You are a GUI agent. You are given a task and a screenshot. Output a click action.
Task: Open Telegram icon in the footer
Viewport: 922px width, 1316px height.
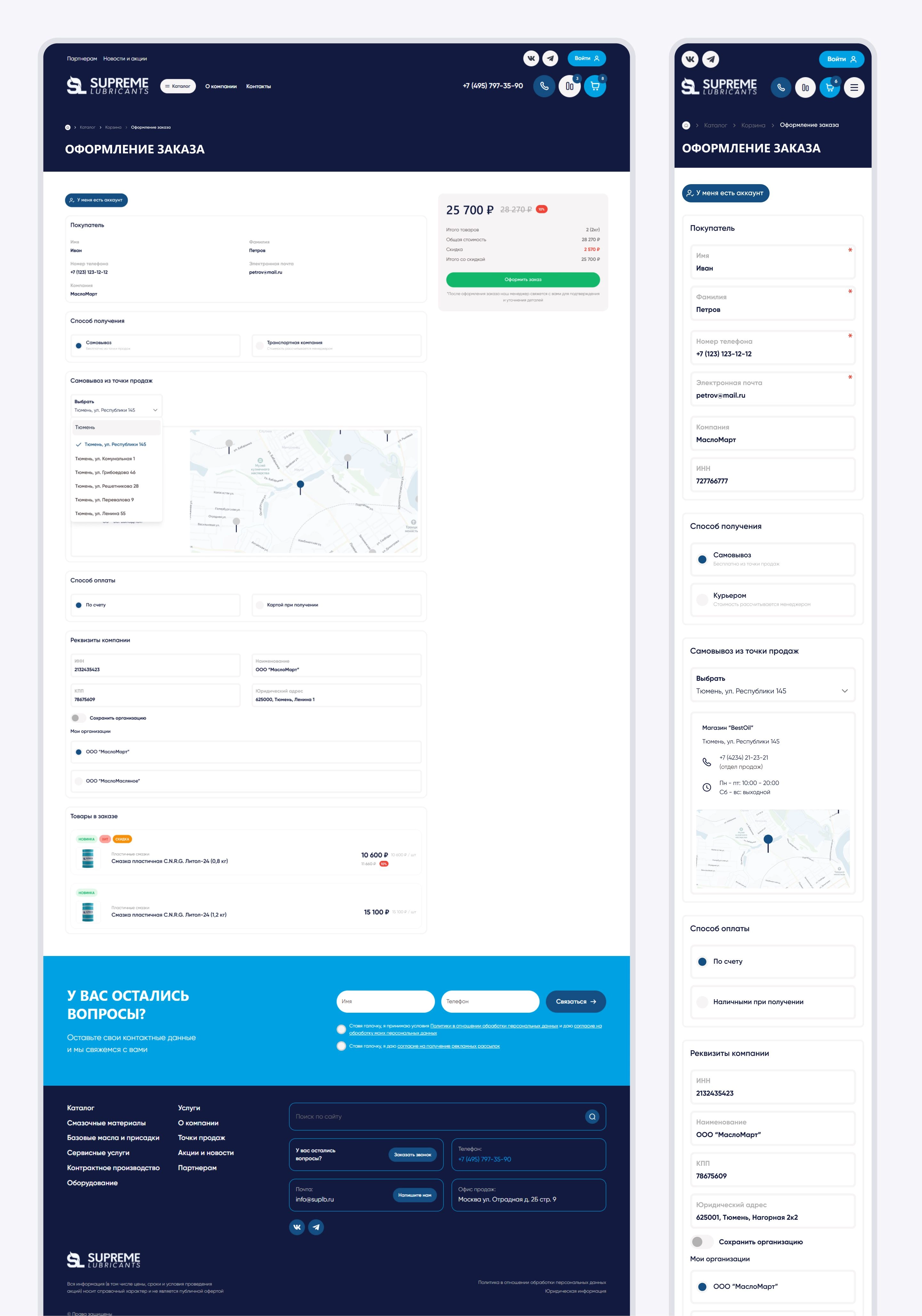316,1227
